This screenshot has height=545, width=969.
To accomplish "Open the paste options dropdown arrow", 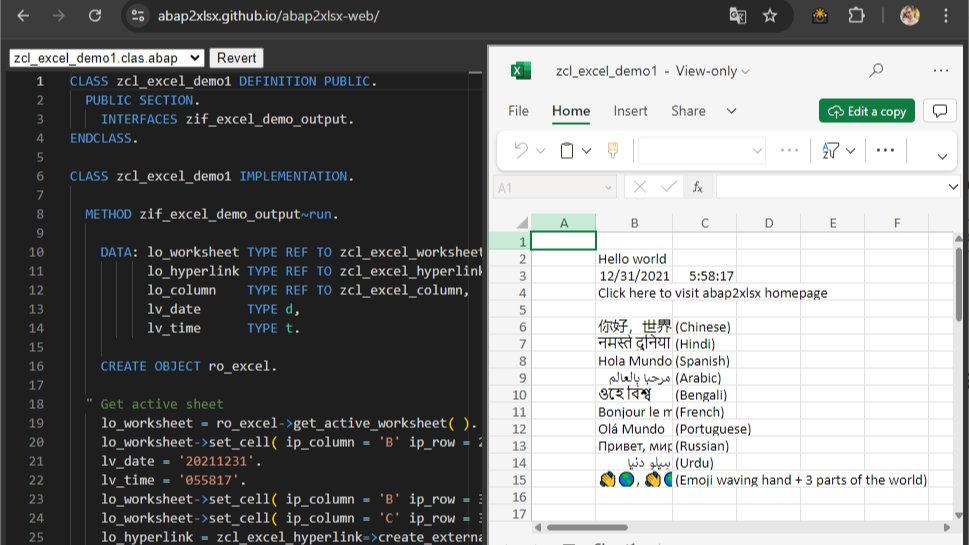I will coord(586,151).
